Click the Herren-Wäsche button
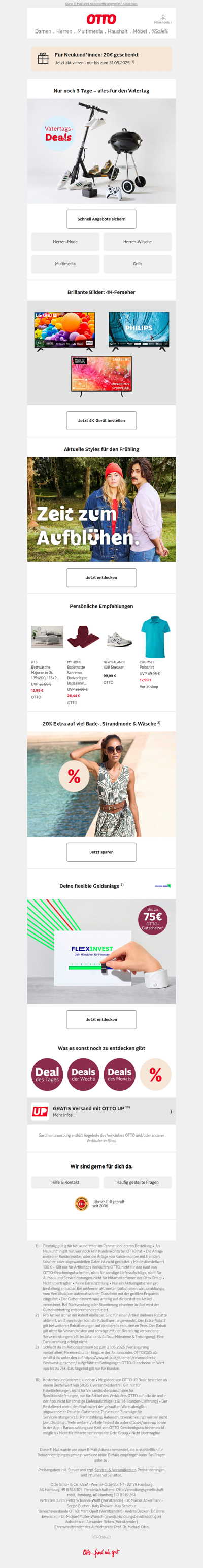The image size is (203, 1568). [138, 242]
